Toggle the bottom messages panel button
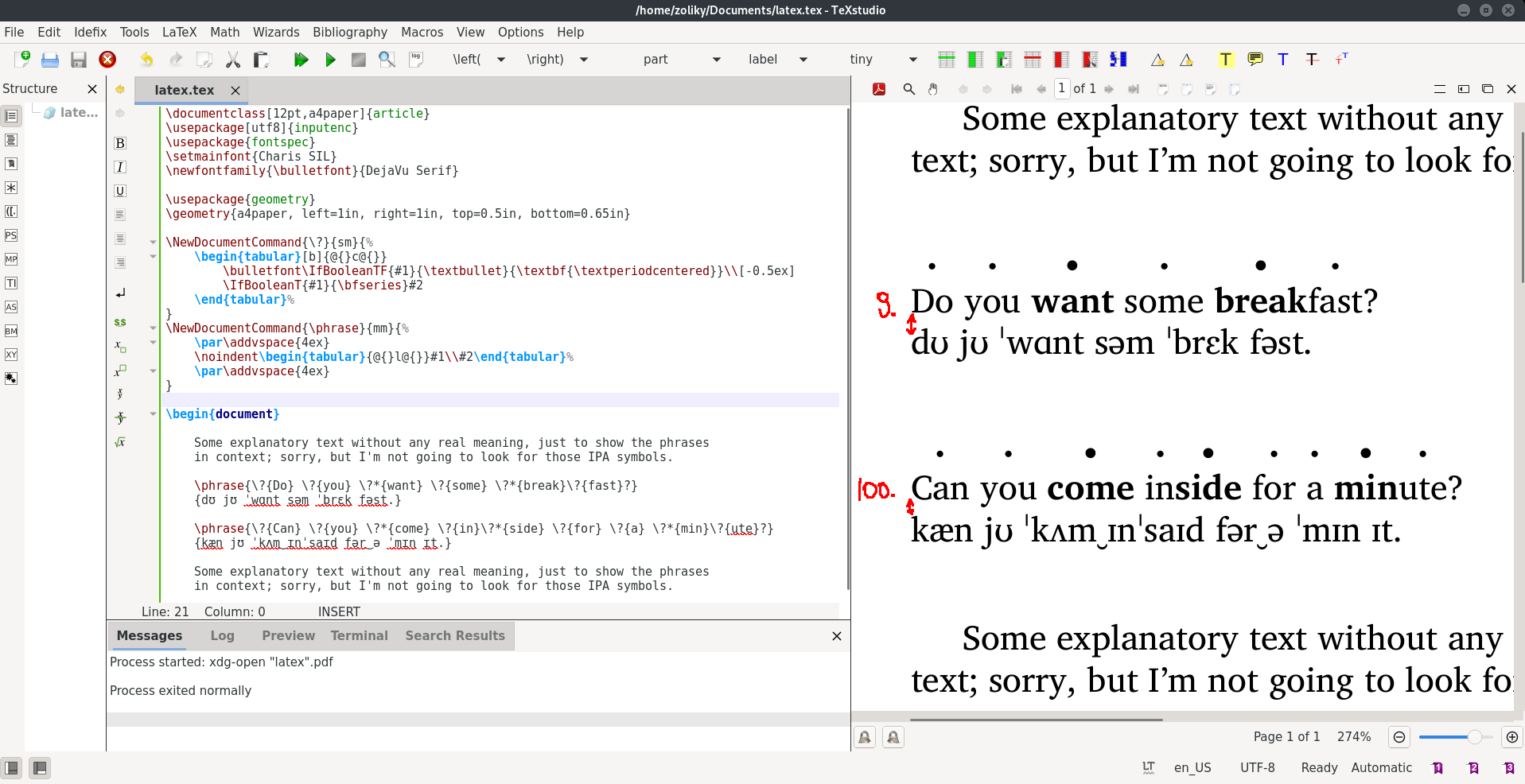Viewport: 1525px width, 784px height. point(40,768)
